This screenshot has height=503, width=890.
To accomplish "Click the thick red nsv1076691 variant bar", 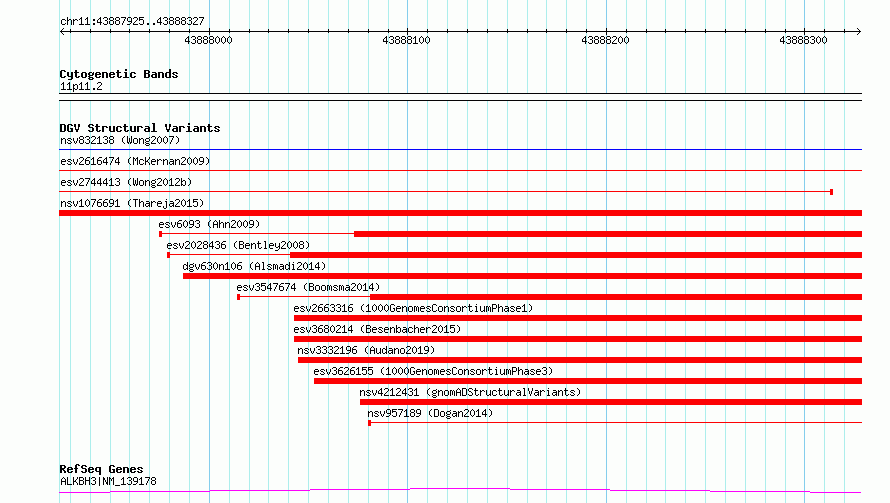I will click(x=460, y=213).
